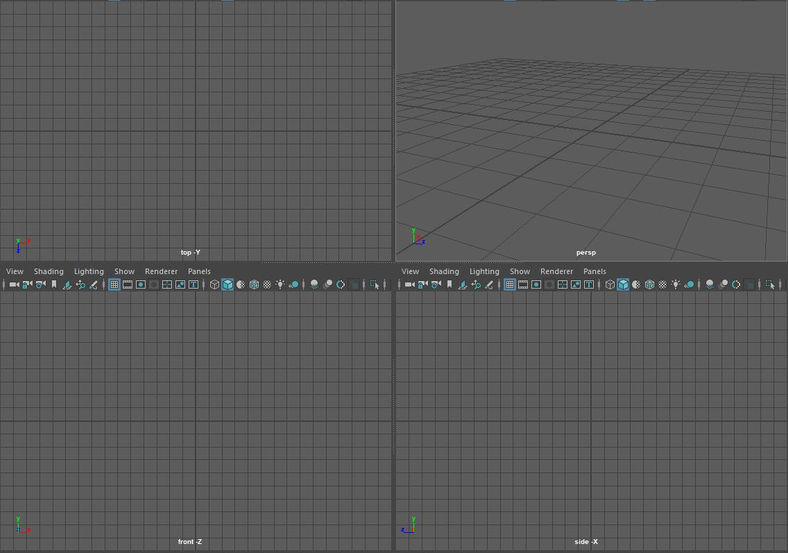
Task: Click the 'top -Y' viewport label
Action: 190,252
